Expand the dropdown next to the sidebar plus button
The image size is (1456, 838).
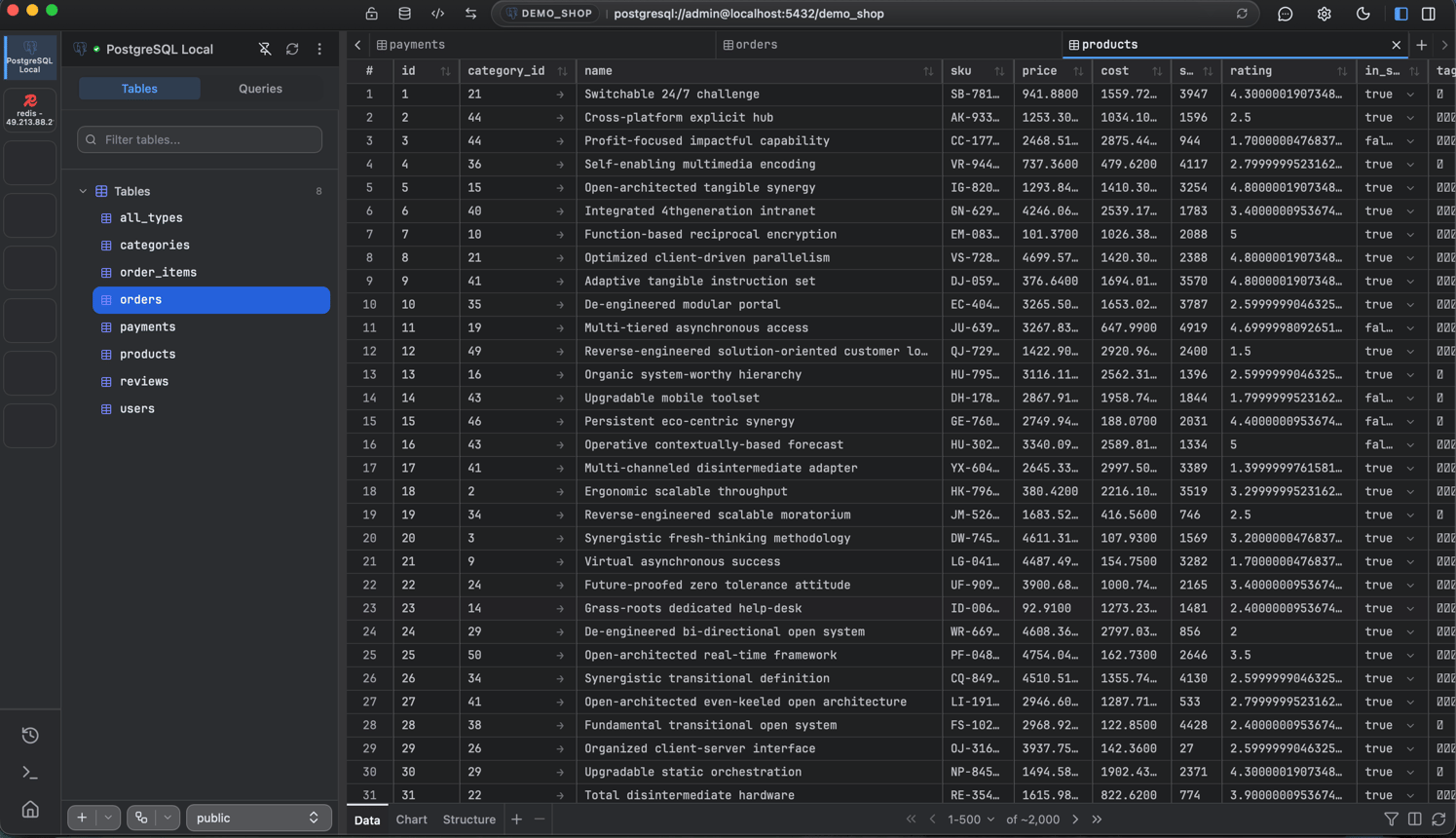click(108, 818)
